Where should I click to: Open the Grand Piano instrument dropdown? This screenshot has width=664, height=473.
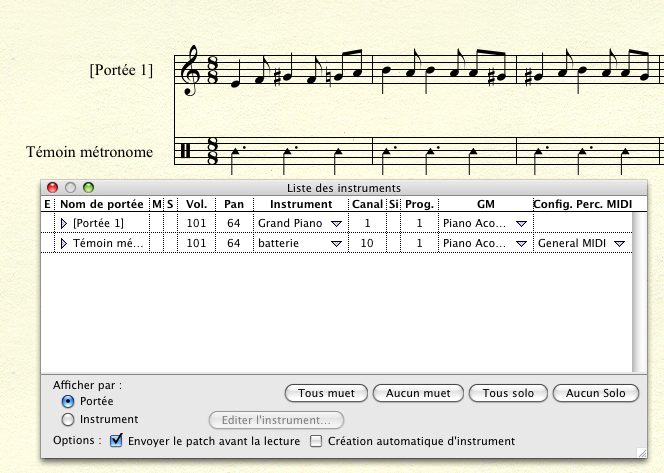click(336, 223)
